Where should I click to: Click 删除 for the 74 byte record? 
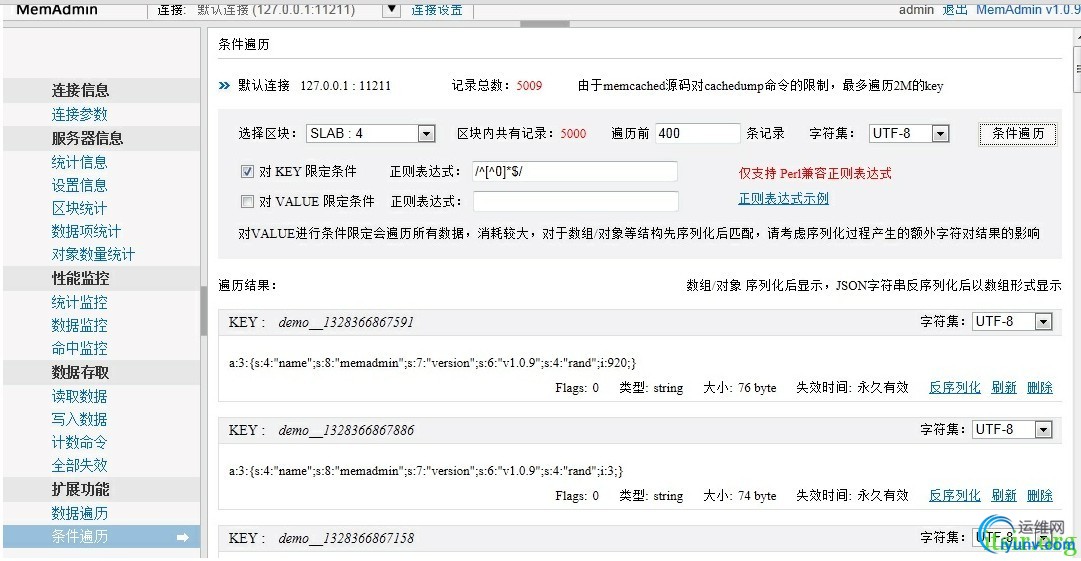click(x=1040, y=496)
